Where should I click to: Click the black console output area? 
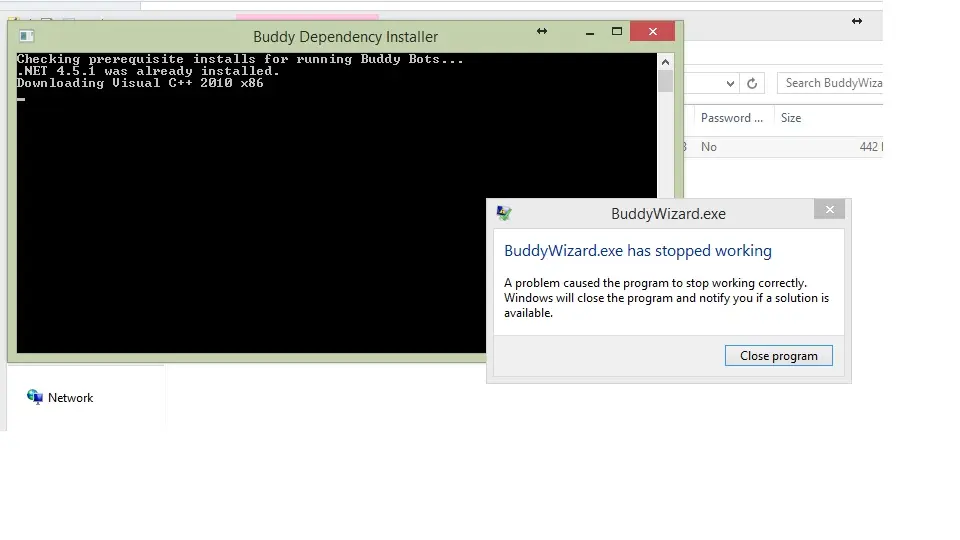300,220
